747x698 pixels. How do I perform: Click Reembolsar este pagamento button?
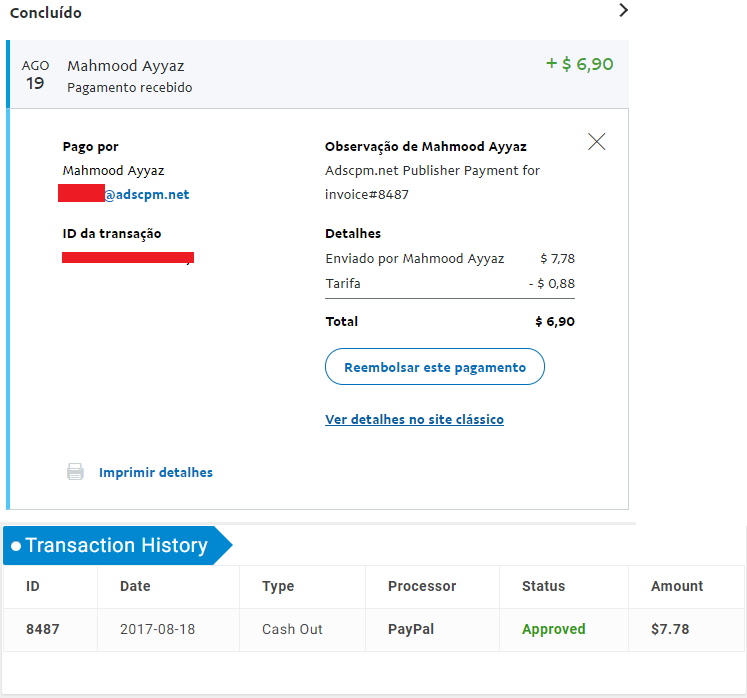(x=434, y=367)
